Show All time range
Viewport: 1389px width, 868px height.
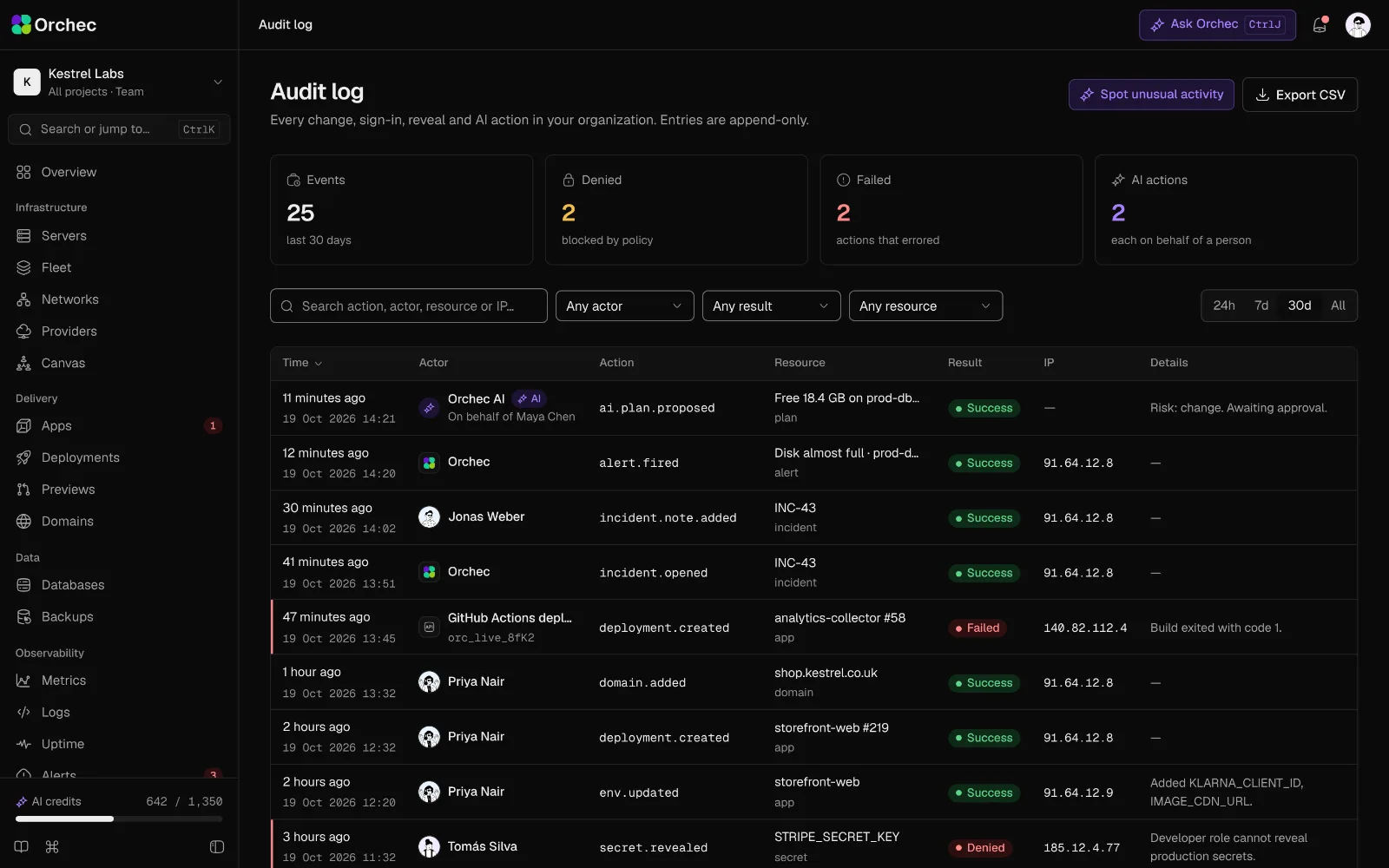coord(1338,306)
